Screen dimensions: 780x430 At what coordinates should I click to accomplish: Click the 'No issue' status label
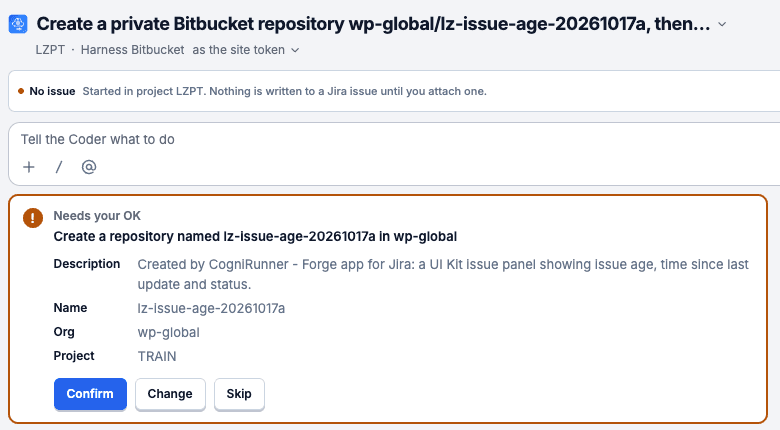tap(52, 91)
